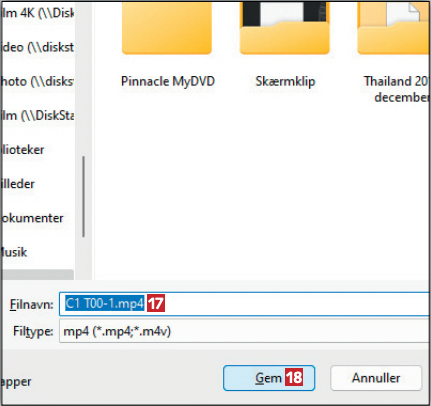This screenshot has width=431, height=406.
Task: Select the Pinnacle MyDVD folder label
Action: click(x=168, y=82)
